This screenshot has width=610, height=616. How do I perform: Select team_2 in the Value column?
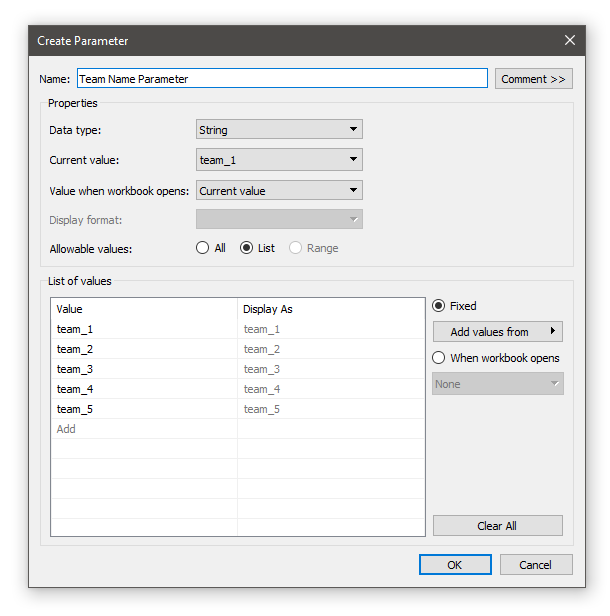click(x=144, y=349)
